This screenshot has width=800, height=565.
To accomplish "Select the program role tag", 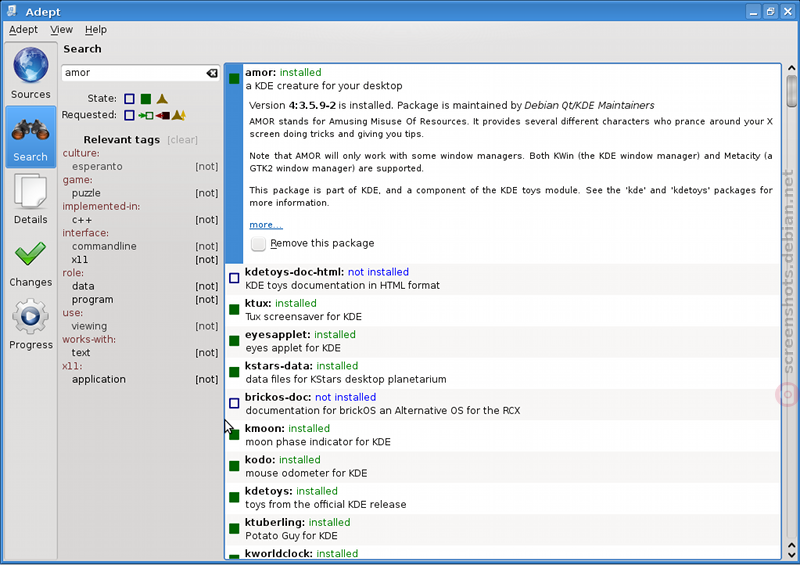I will (x=92, y=300).
